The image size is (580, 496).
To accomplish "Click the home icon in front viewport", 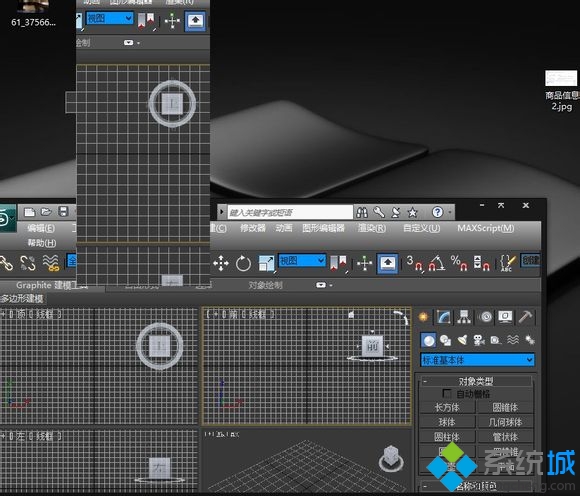I will (351, 315).
